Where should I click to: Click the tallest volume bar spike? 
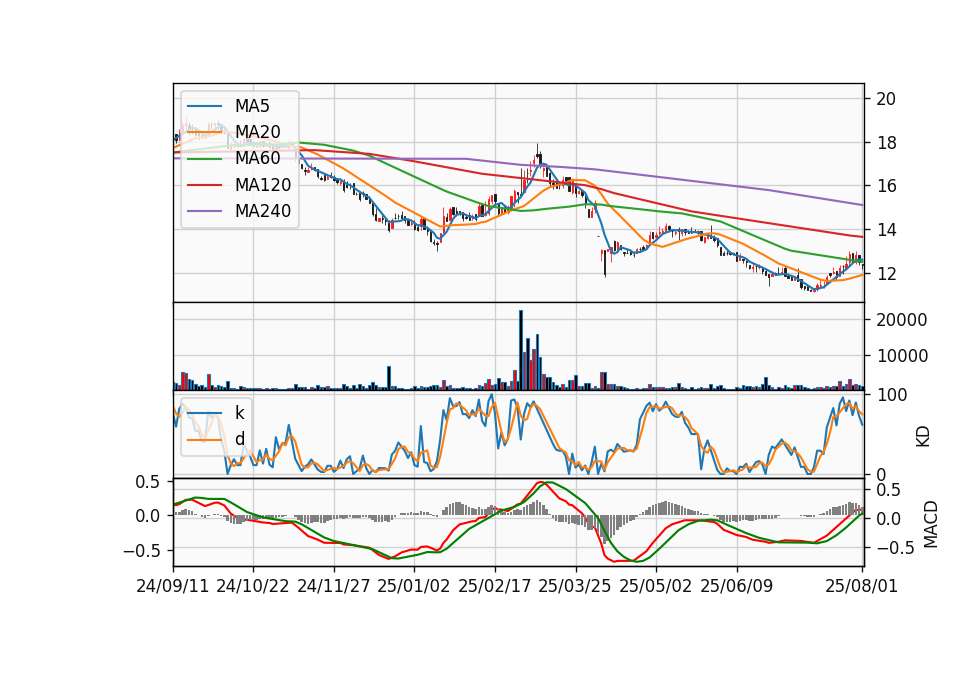coord(521,350)
